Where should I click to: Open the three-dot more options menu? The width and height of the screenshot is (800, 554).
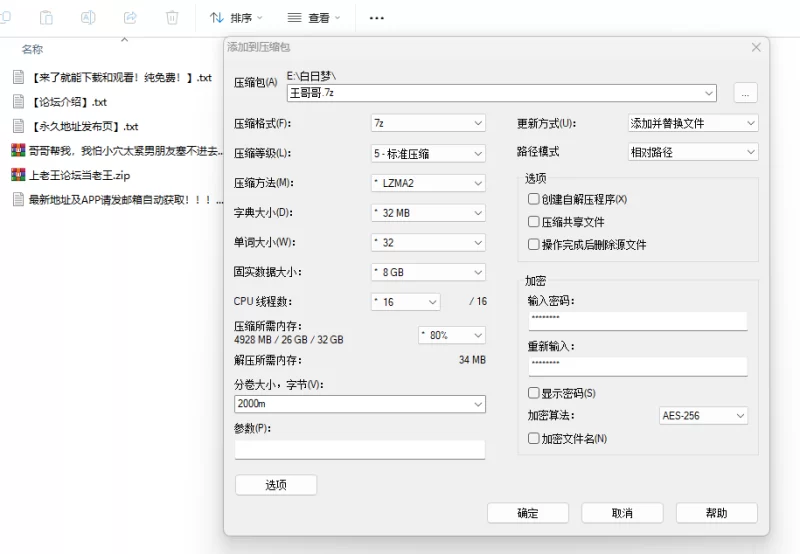(x=376, y=18)
